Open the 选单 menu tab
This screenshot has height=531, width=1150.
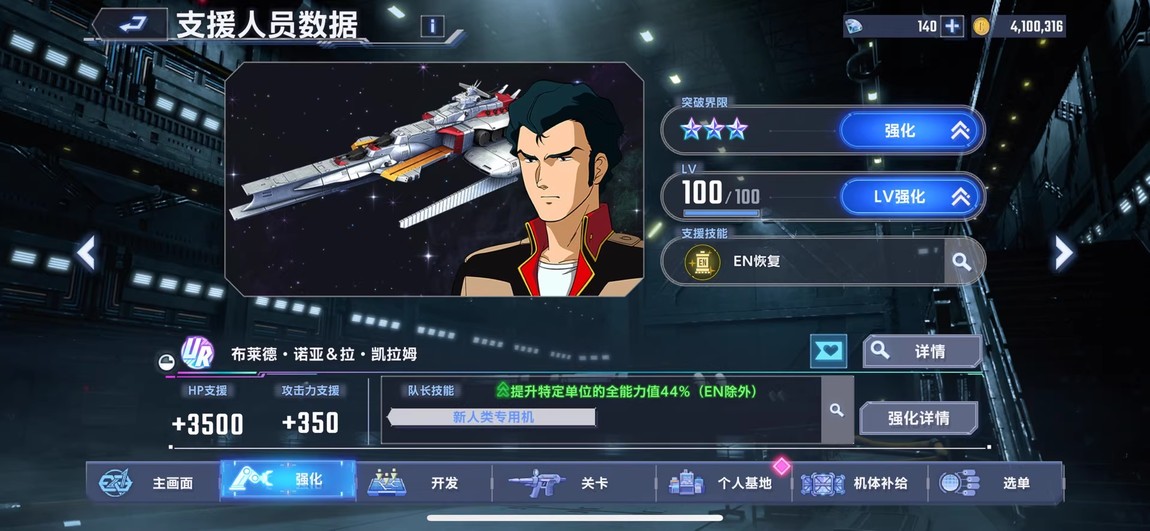pos(995,483)
